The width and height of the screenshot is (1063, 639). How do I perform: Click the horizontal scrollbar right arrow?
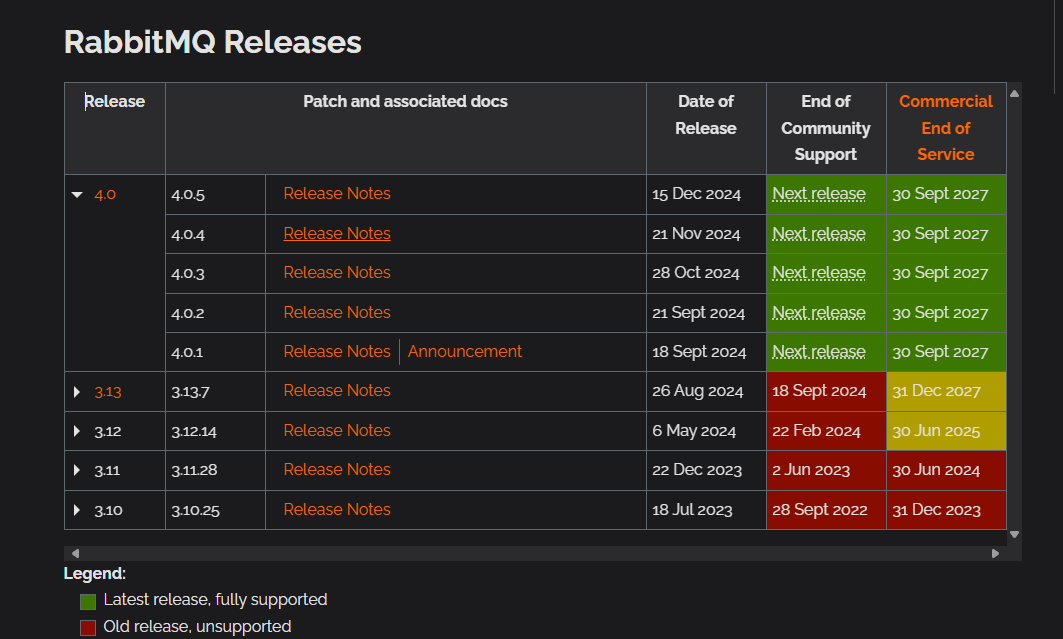point(995,554)
